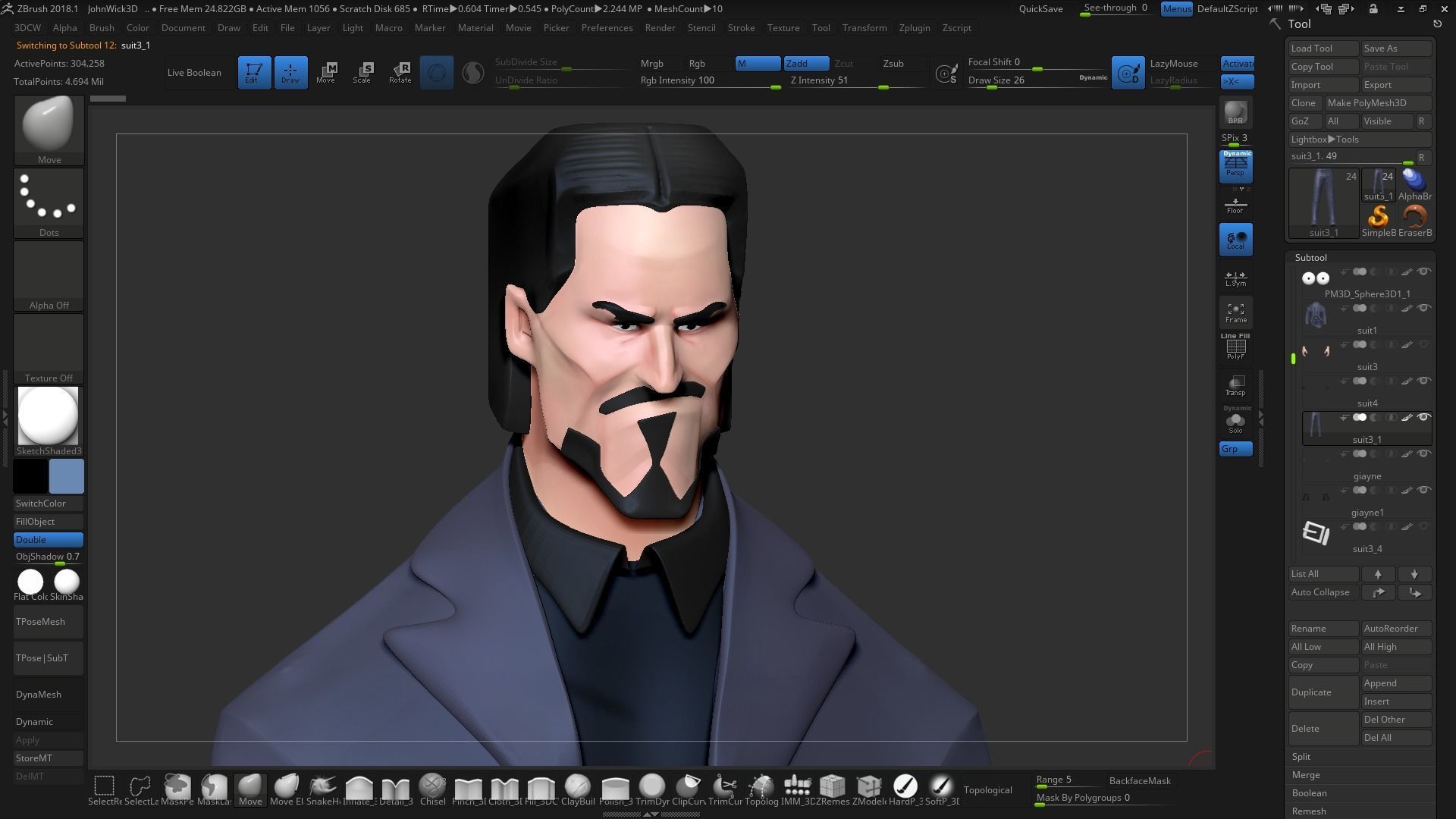Toggle Local symmetry transformations
Viewport: 1456px width, 819px height.
[x=1235, y=240]
